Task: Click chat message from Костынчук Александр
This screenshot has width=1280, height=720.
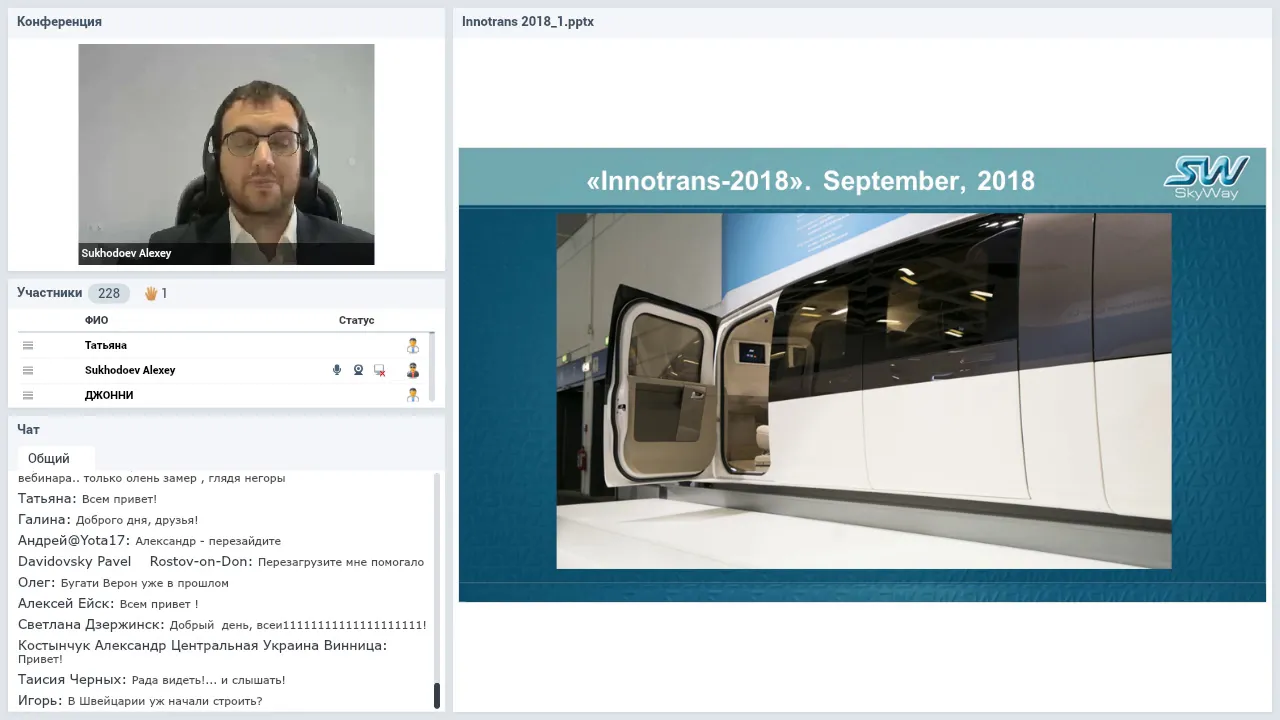Action: point(203,652)
